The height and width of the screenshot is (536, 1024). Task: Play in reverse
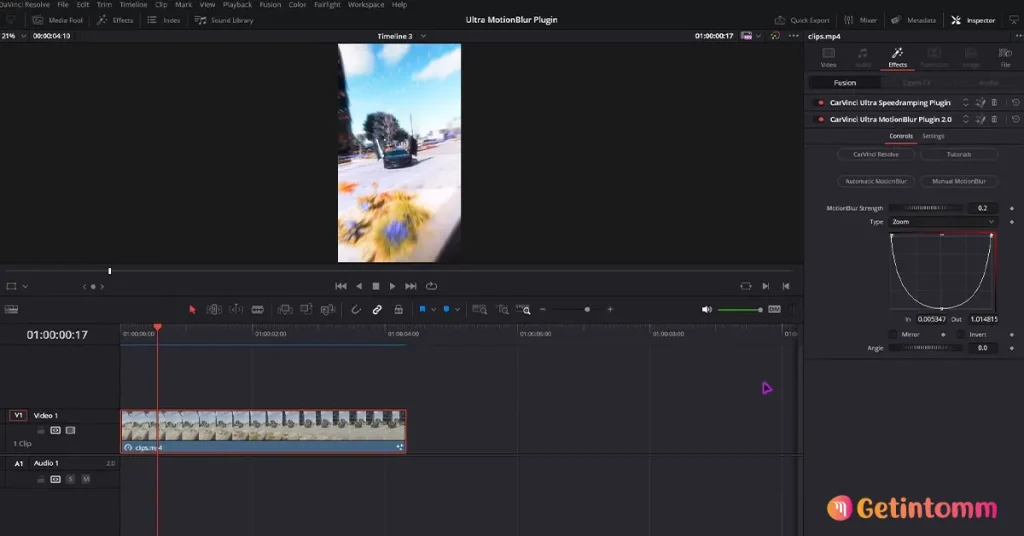pyautogui.click(x=359, y=286)
